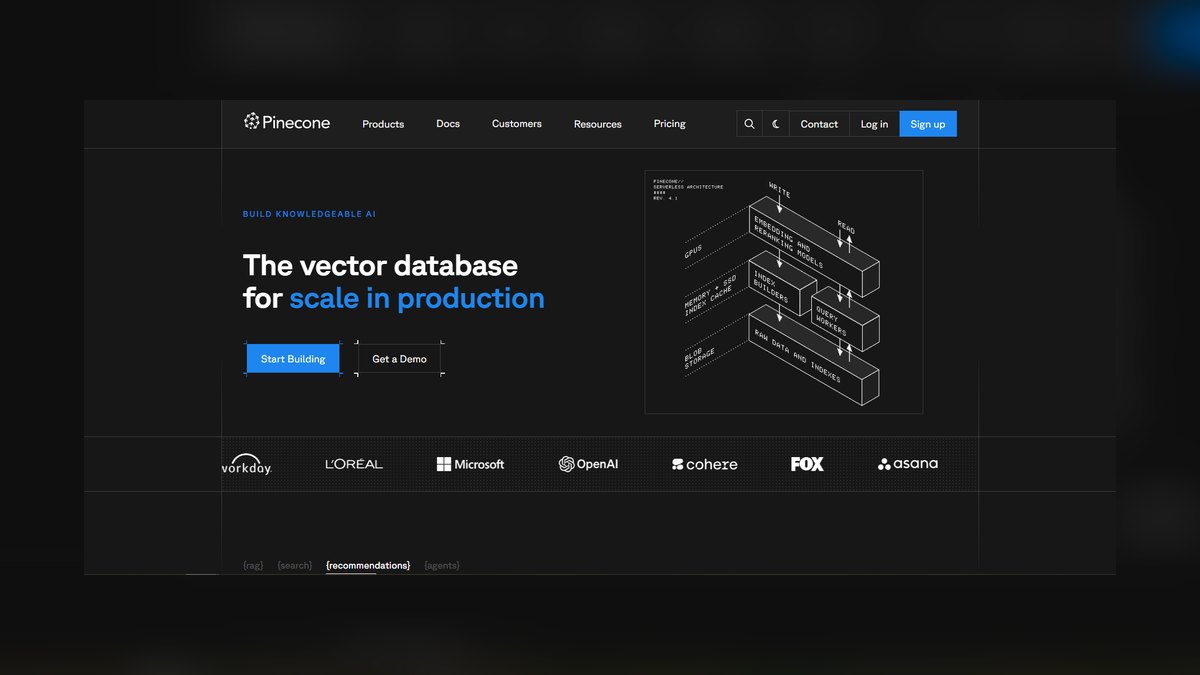Click the Workday customer logo
The height and width of the screenshot is (675, 1200).
pyautogui.click(x=246, y=465)
